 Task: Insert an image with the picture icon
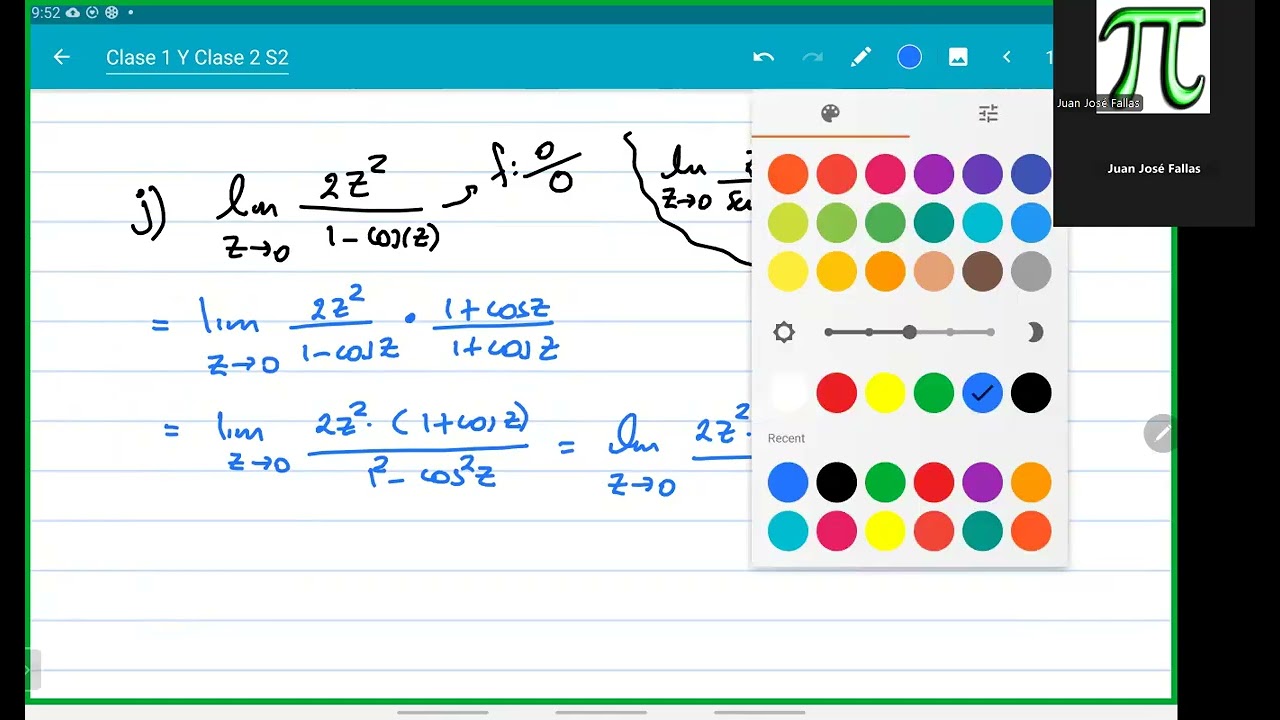[958, 57]
